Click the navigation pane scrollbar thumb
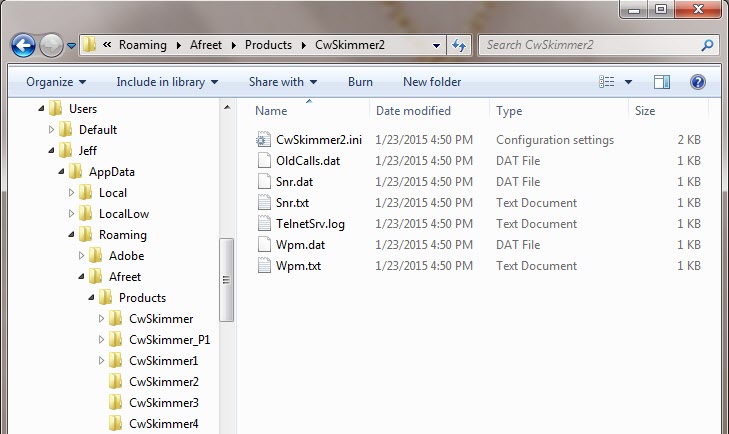The image size is (729, 434). coord(226,280)
